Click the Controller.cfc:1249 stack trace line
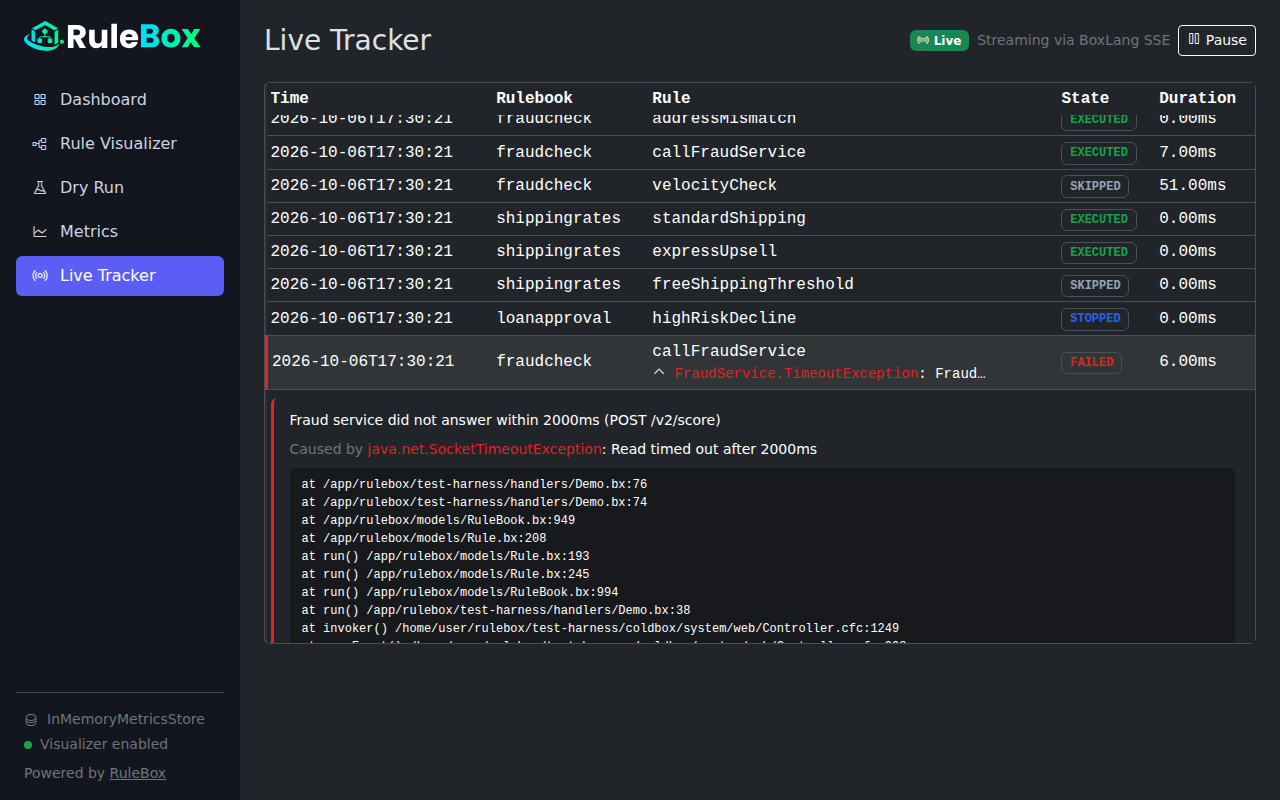1280x800 pixels. (600, 628)
